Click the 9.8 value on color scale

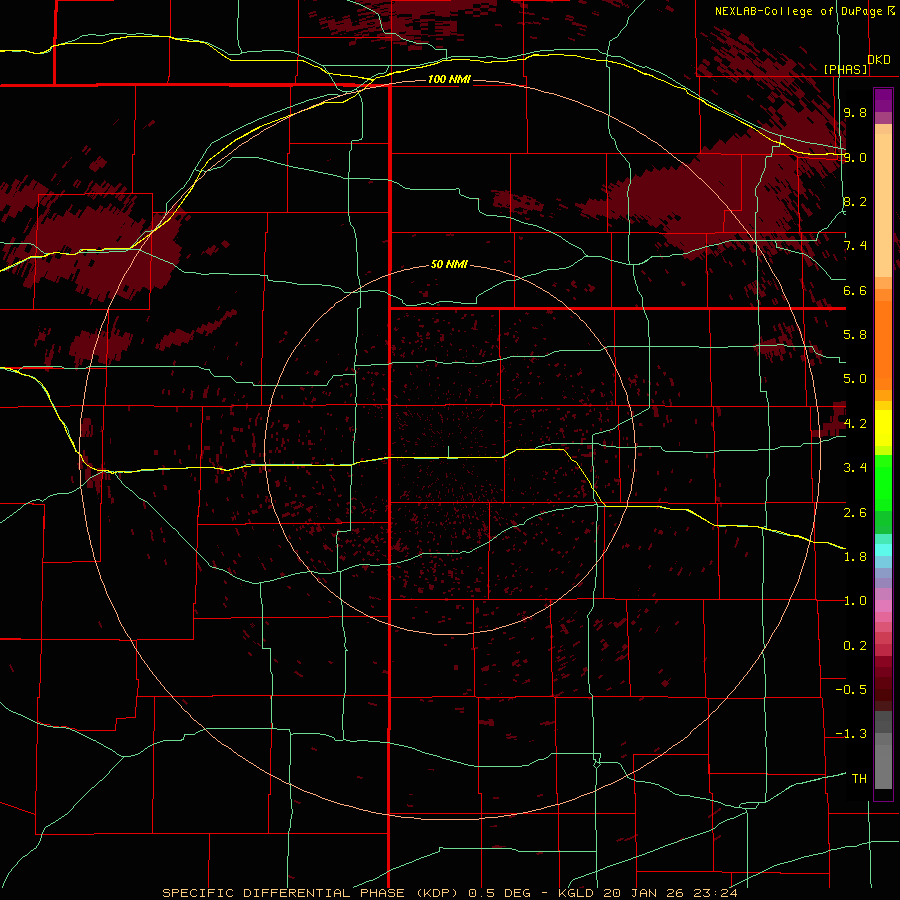pyautogui.click(x=855, y=112)
